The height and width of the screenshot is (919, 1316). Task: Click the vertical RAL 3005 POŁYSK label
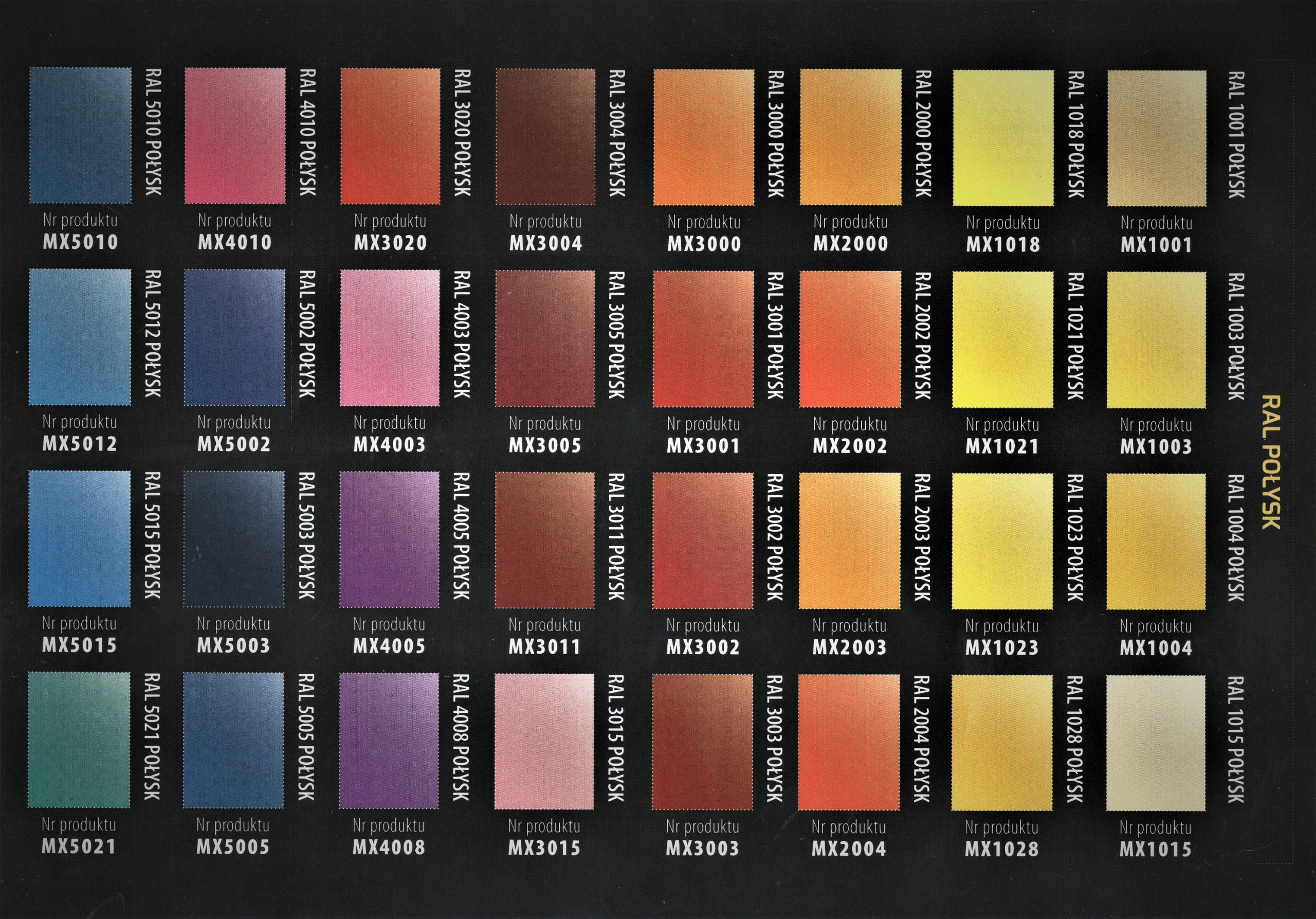(616, 335)
